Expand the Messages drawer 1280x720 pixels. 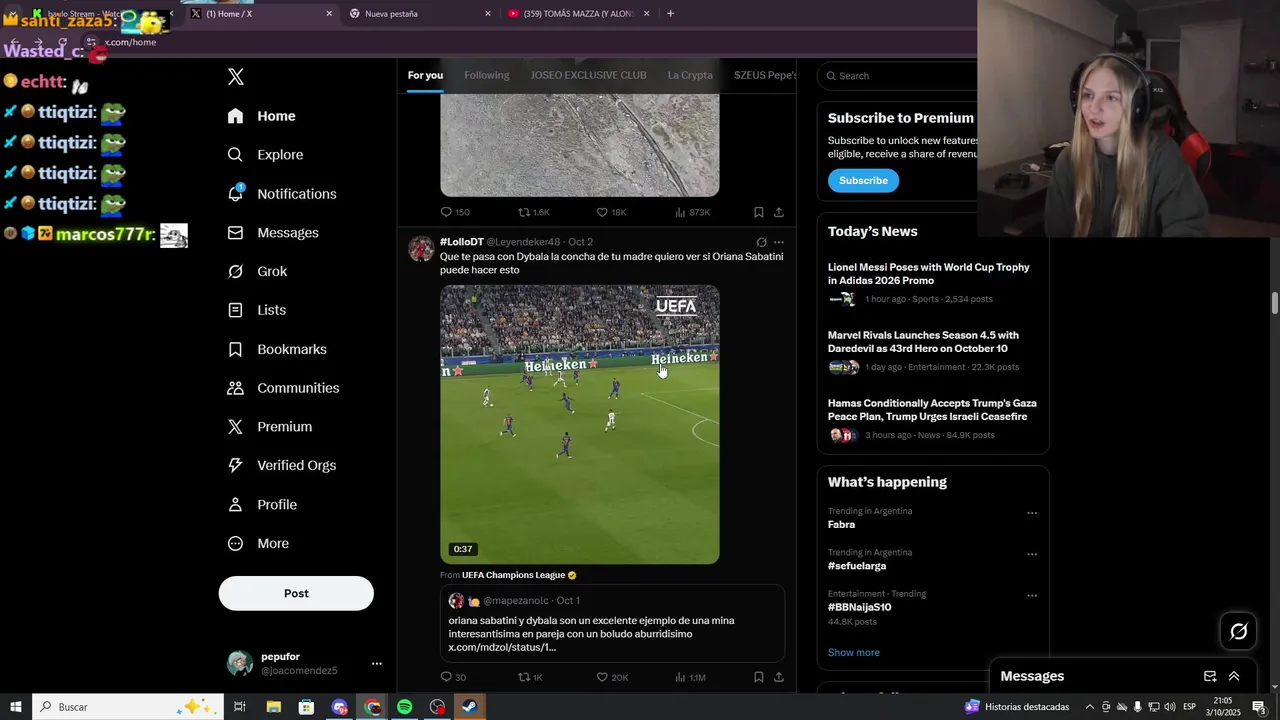tap(1234, 676)
